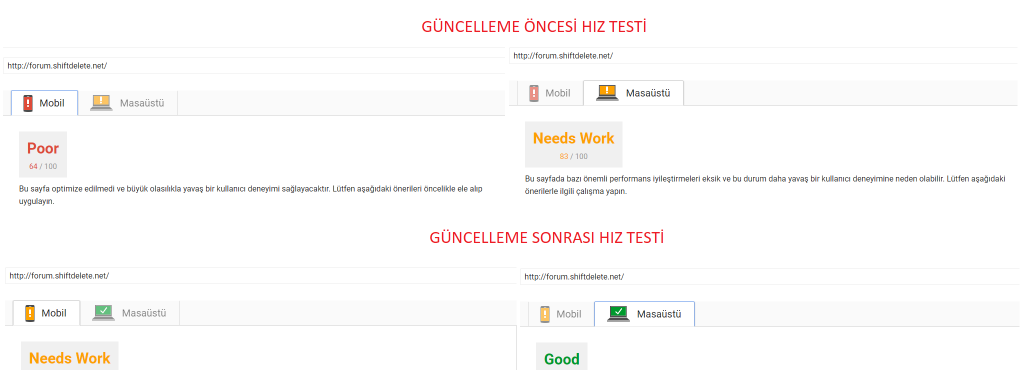
Task: Click the description starting "Bu sayfada bazı önemli performans"
Action: pos(765,185)
